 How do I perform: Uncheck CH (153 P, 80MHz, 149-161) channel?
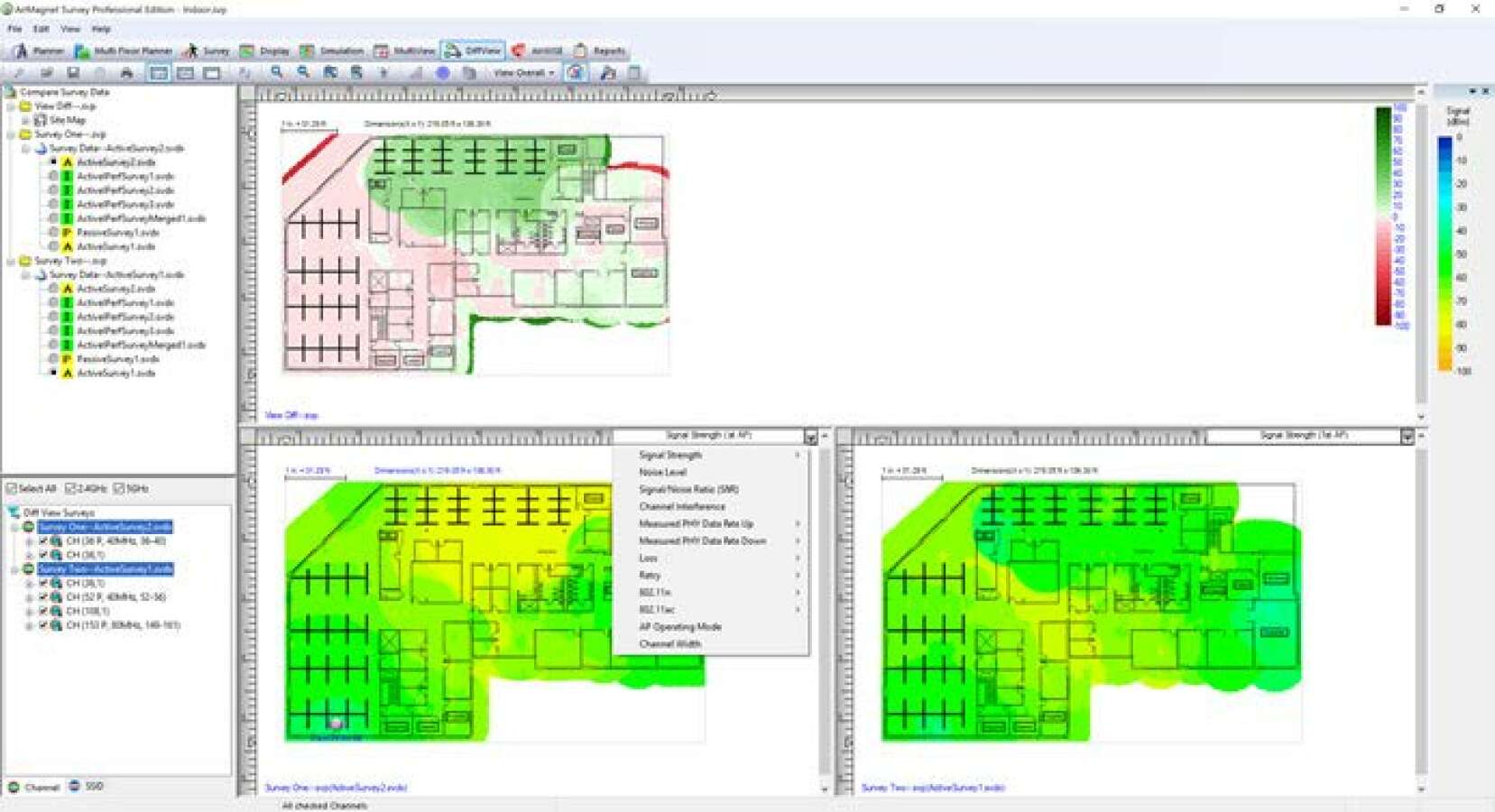coord(42,625)
